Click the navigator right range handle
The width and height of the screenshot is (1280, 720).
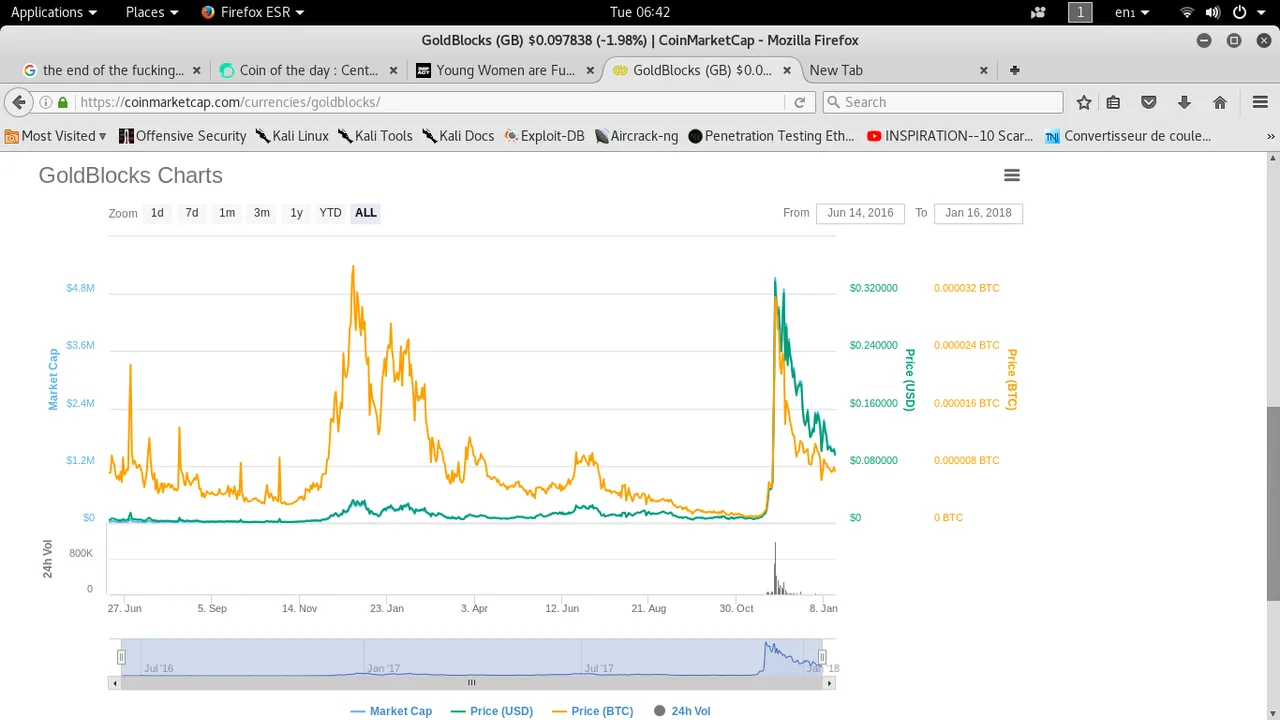pyautogui.click(x=822, y=657)
